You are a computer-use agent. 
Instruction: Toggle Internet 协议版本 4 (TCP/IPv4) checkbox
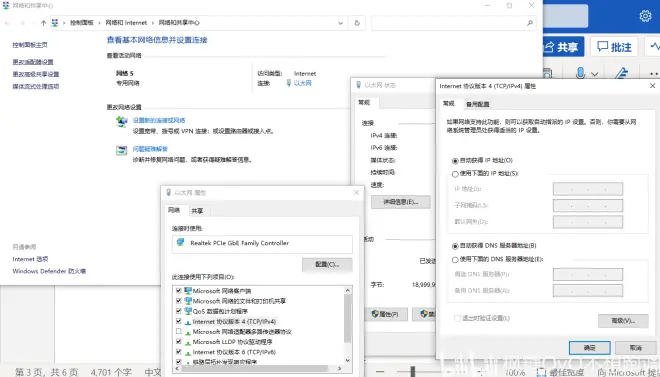pyautogui.click(x=178, y=321)
